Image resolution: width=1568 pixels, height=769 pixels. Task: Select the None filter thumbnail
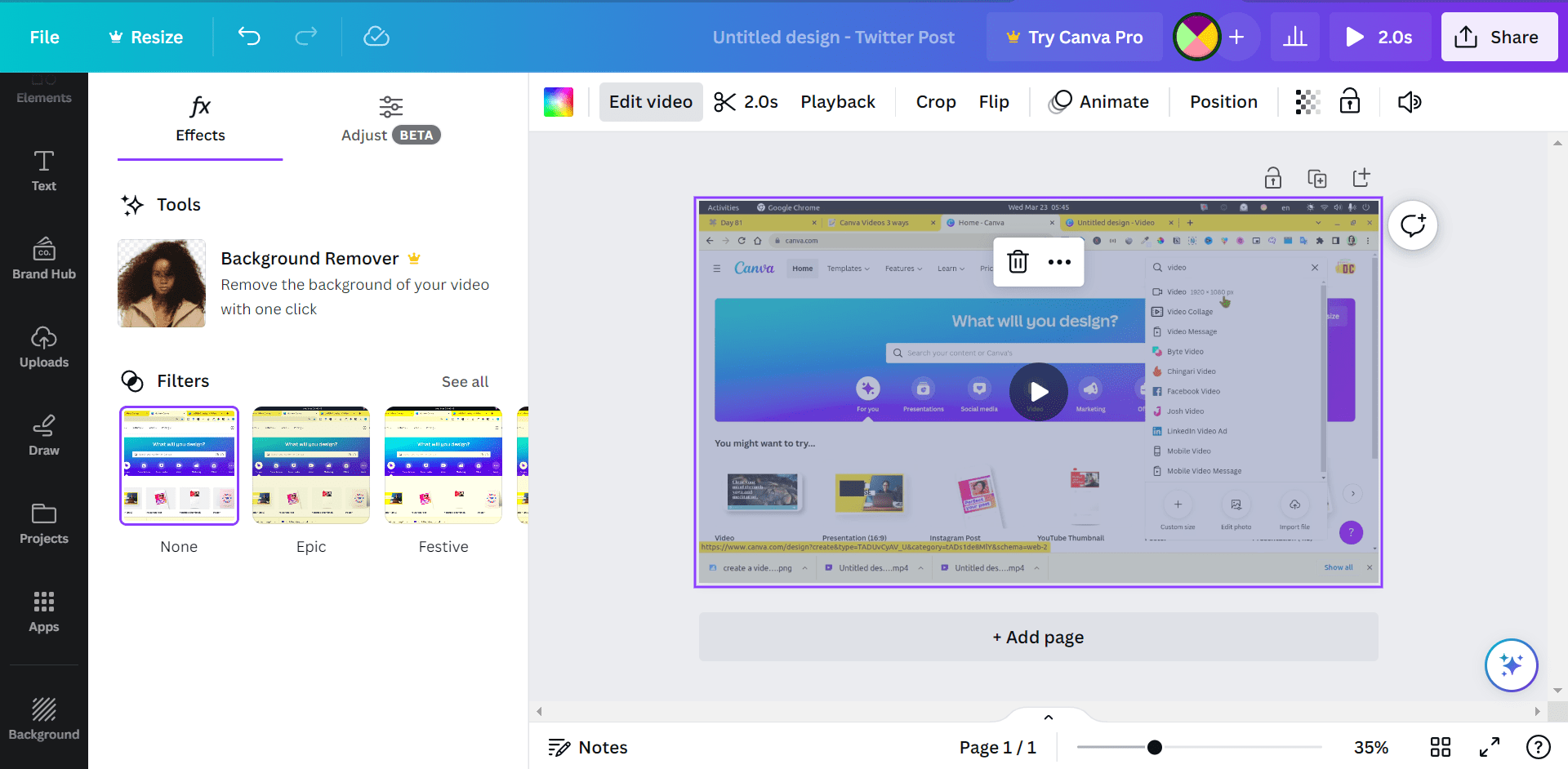tap(179, 465)
